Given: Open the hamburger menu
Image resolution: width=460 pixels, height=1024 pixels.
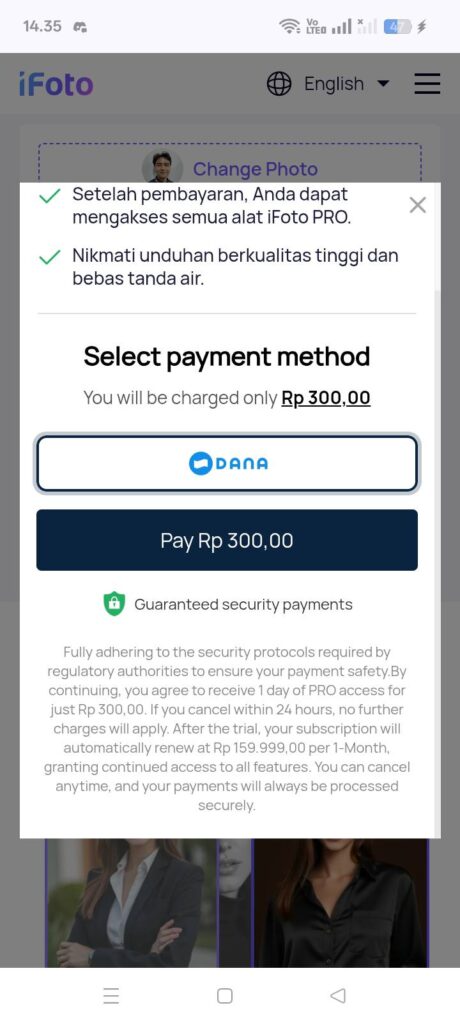Looking at the screenshot, I should [x=427, y=84].
